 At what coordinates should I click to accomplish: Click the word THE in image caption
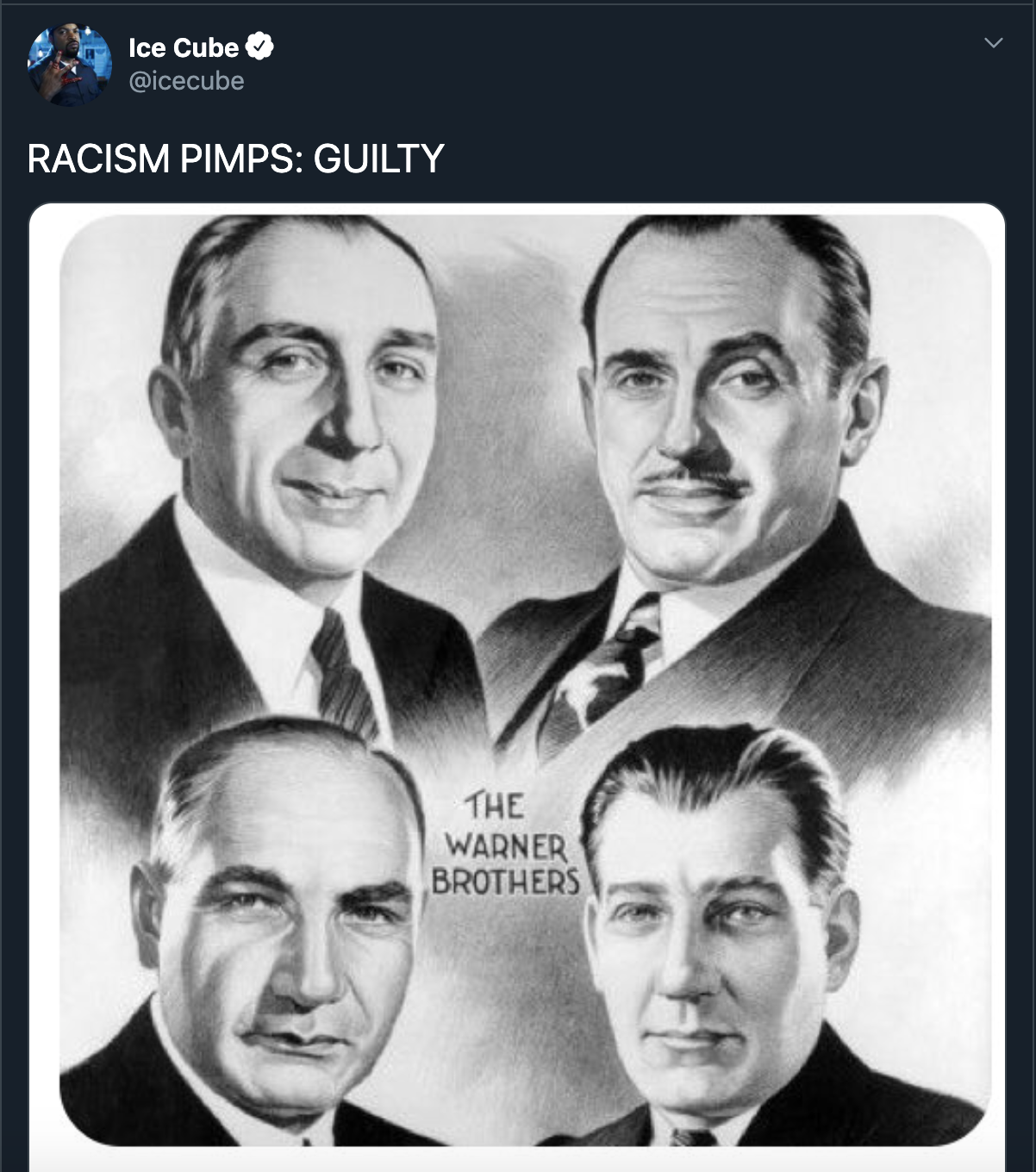(495, 807)
